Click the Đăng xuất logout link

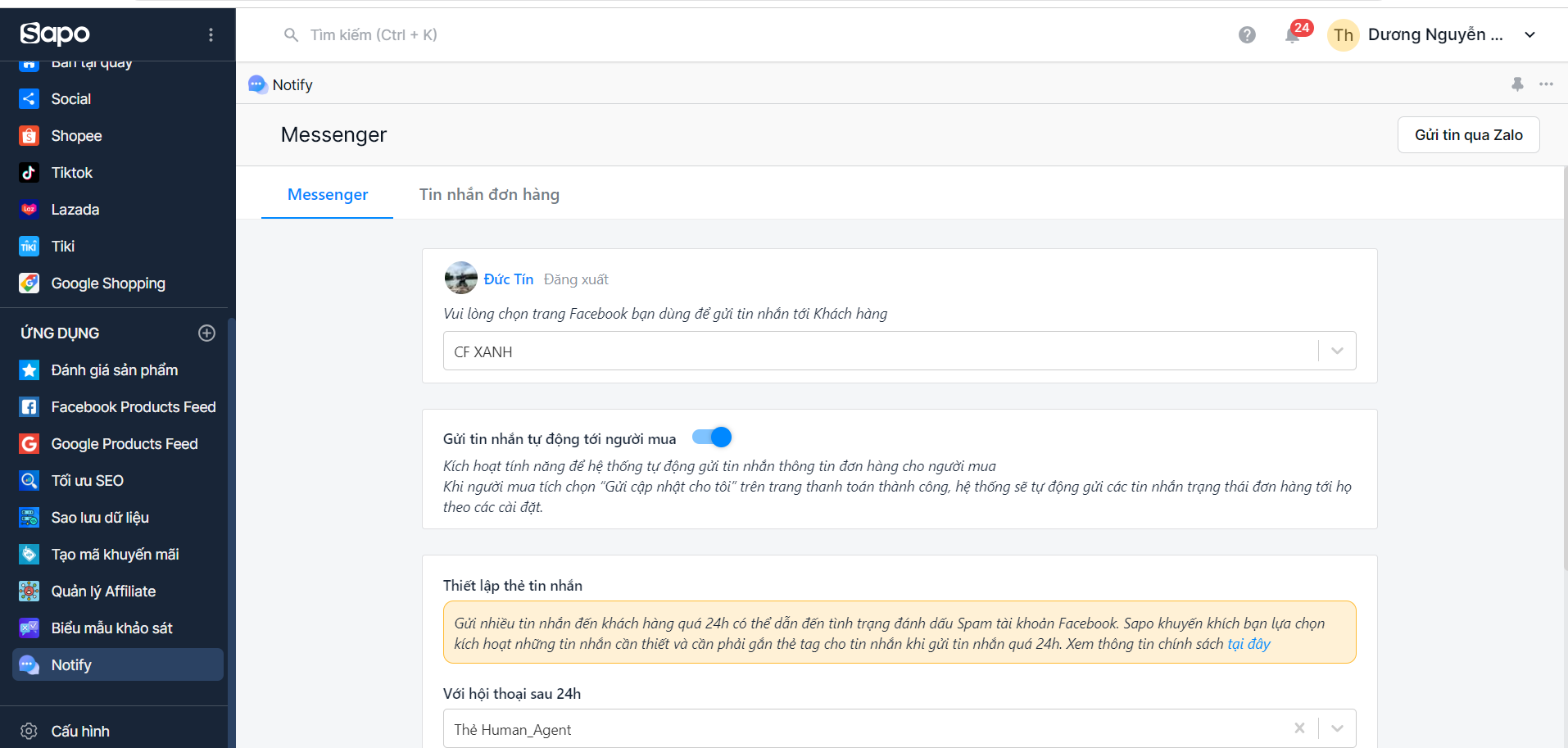576,279
